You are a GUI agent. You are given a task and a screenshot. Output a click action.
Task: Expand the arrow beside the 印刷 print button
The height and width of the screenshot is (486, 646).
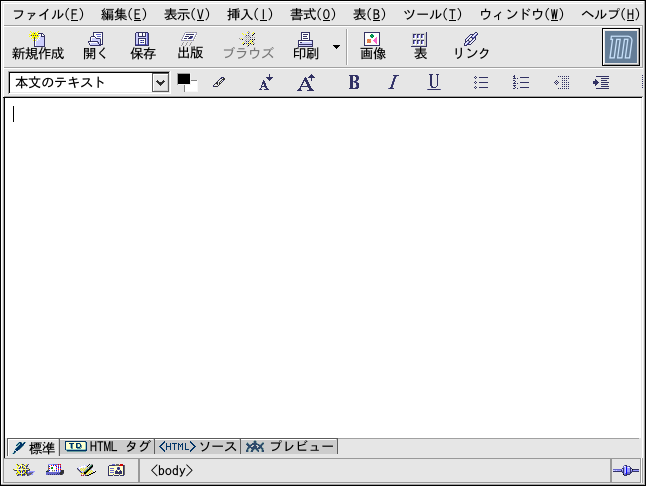point(336,46)
